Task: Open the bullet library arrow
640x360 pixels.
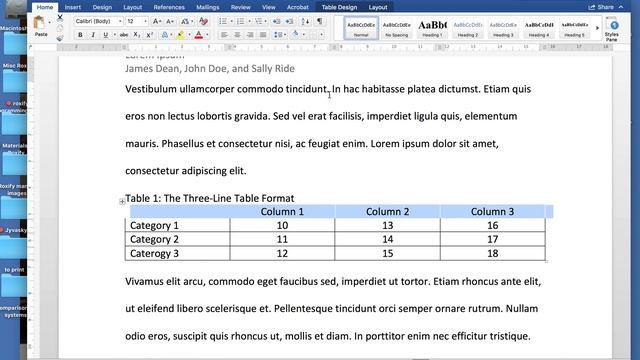Action: 231,21
